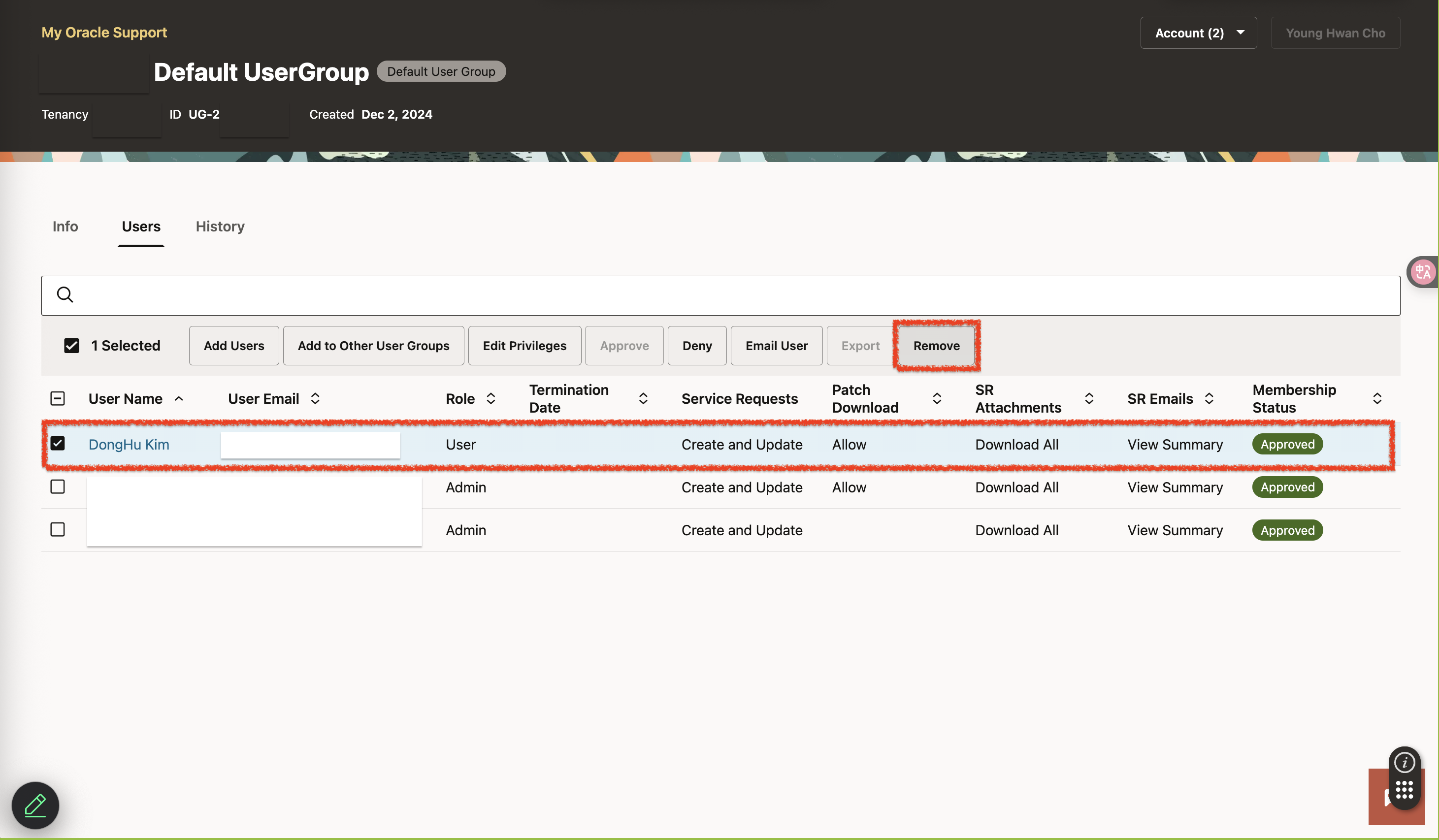Click the Remove button
This screenshot has height=840, width=1439.
936,346
